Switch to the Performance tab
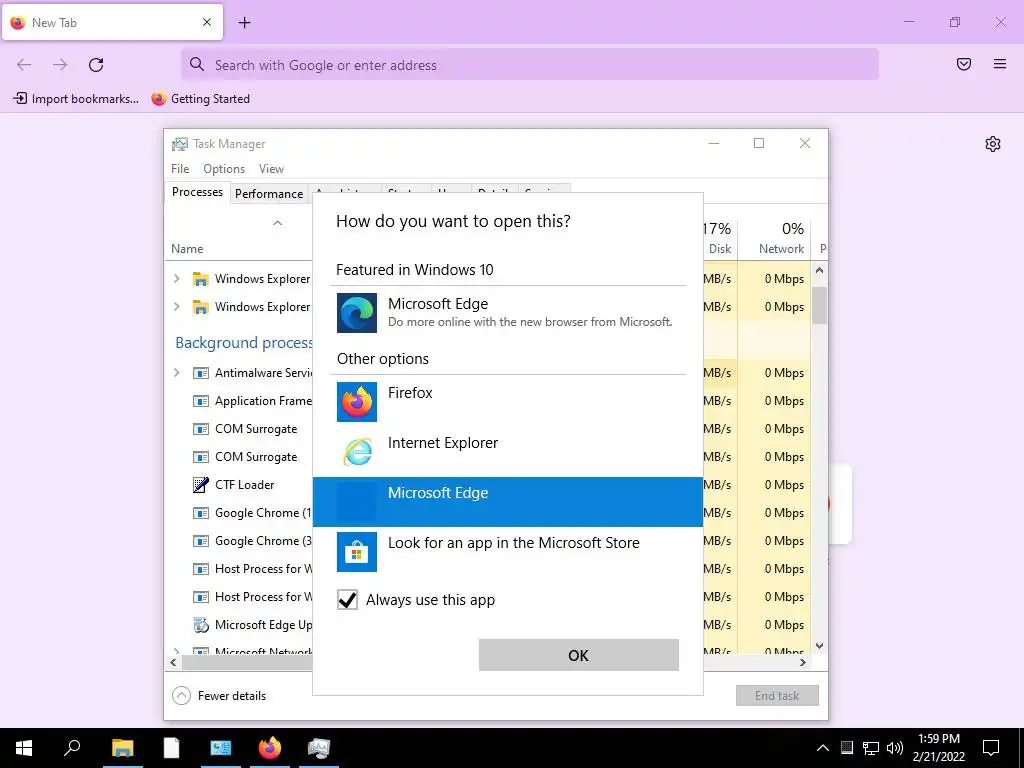This screenshot has height=768, width=1024. point(269,194)
